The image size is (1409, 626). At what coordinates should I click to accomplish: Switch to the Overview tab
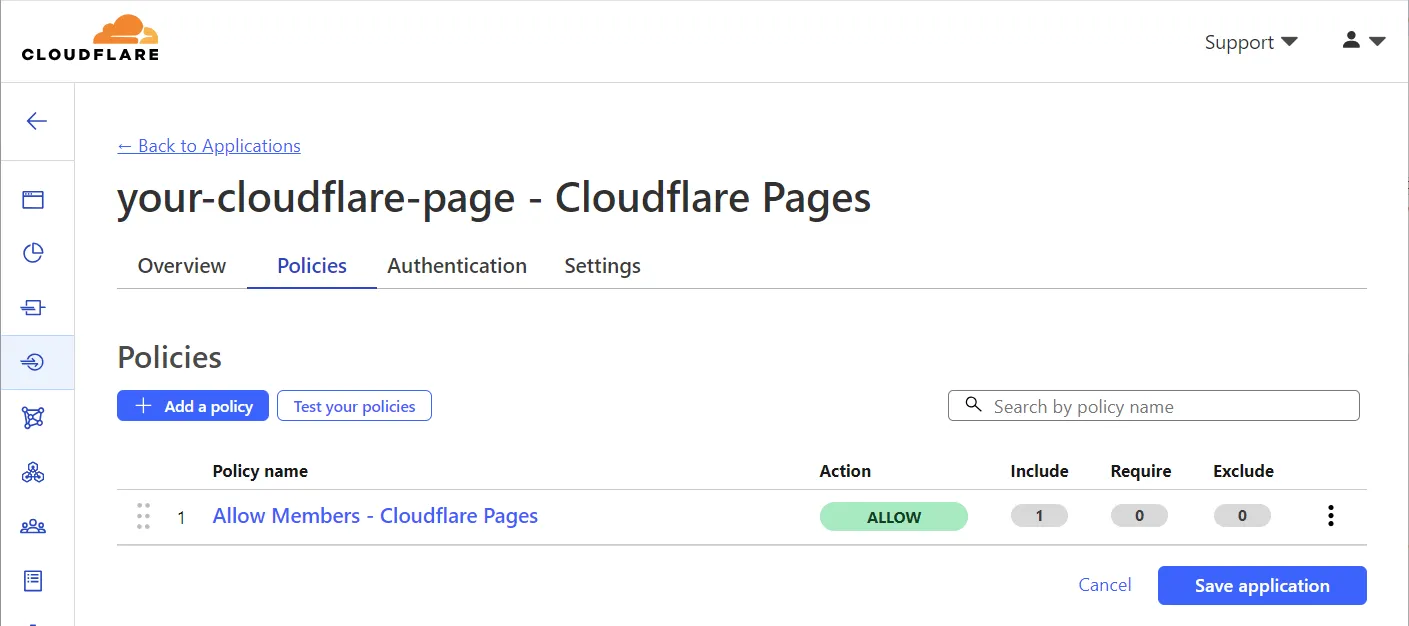[x=182, y=266]
